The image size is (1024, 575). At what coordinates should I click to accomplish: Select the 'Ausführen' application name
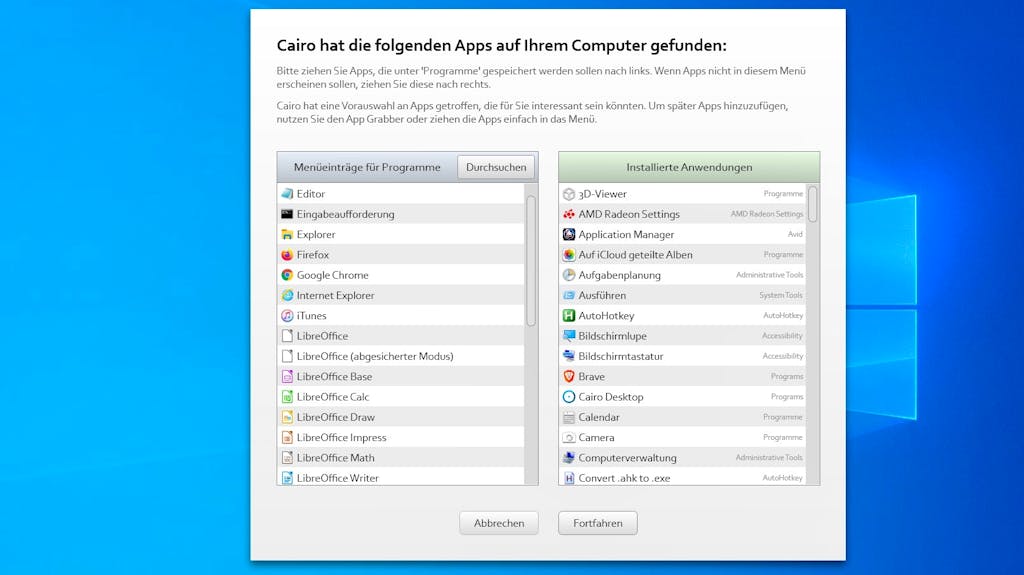point(602,295)
